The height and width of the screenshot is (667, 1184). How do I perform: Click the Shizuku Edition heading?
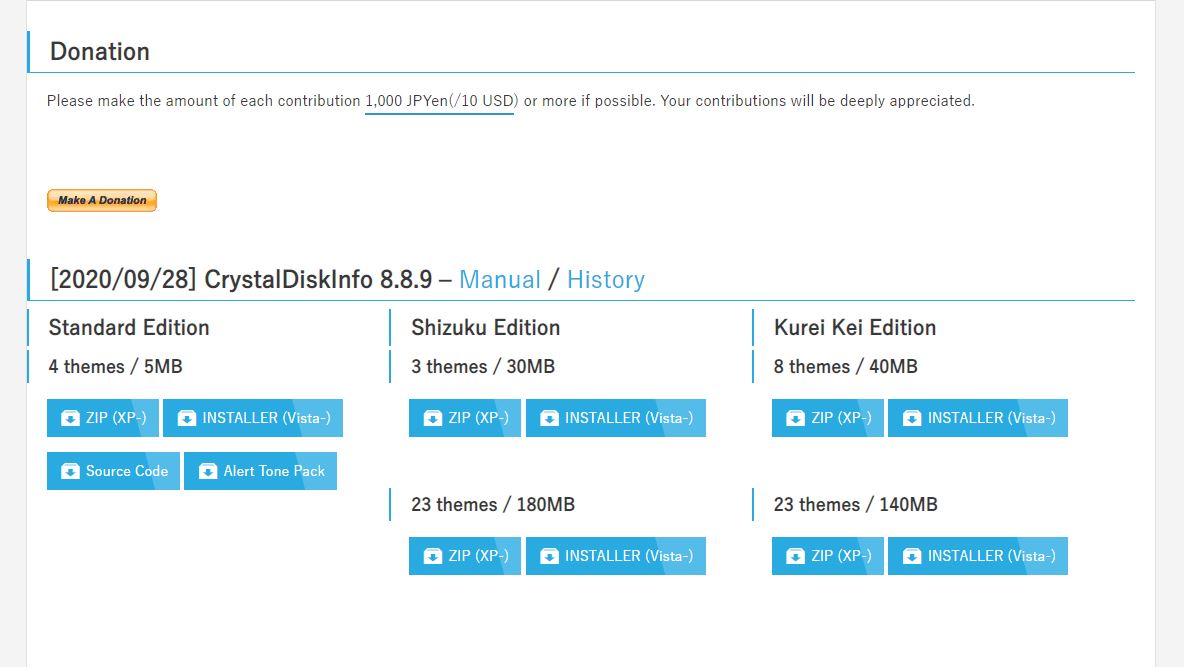(486, 327)
